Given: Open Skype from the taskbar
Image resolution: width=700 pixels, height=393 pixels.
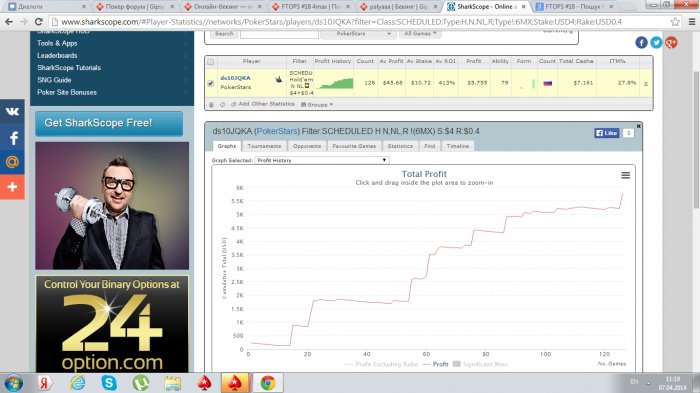Looking at the screenshot, I should 109,383.
